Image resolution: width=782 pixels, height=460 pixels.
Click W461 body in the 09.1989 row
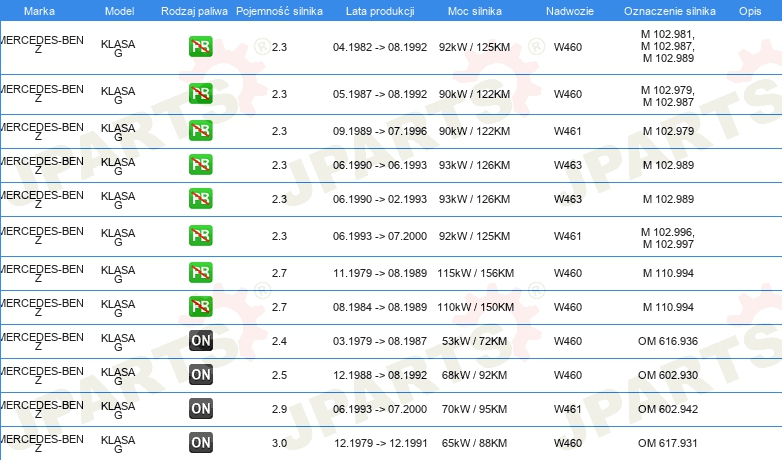tap(568, 131)
